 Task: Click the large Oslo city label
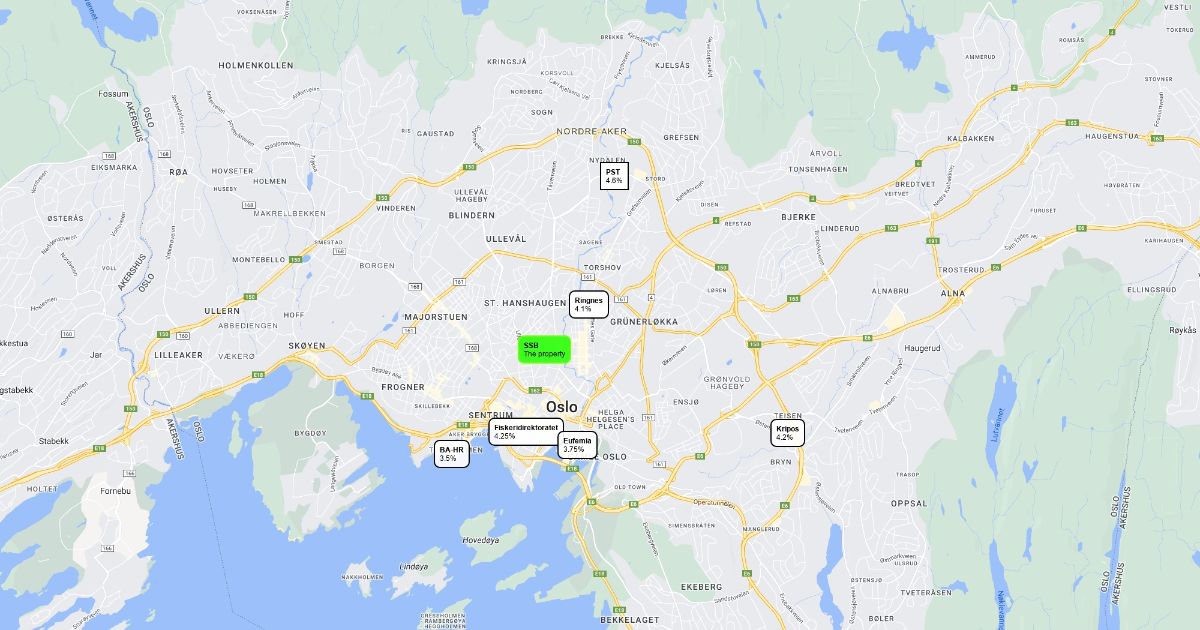point(562,406)
